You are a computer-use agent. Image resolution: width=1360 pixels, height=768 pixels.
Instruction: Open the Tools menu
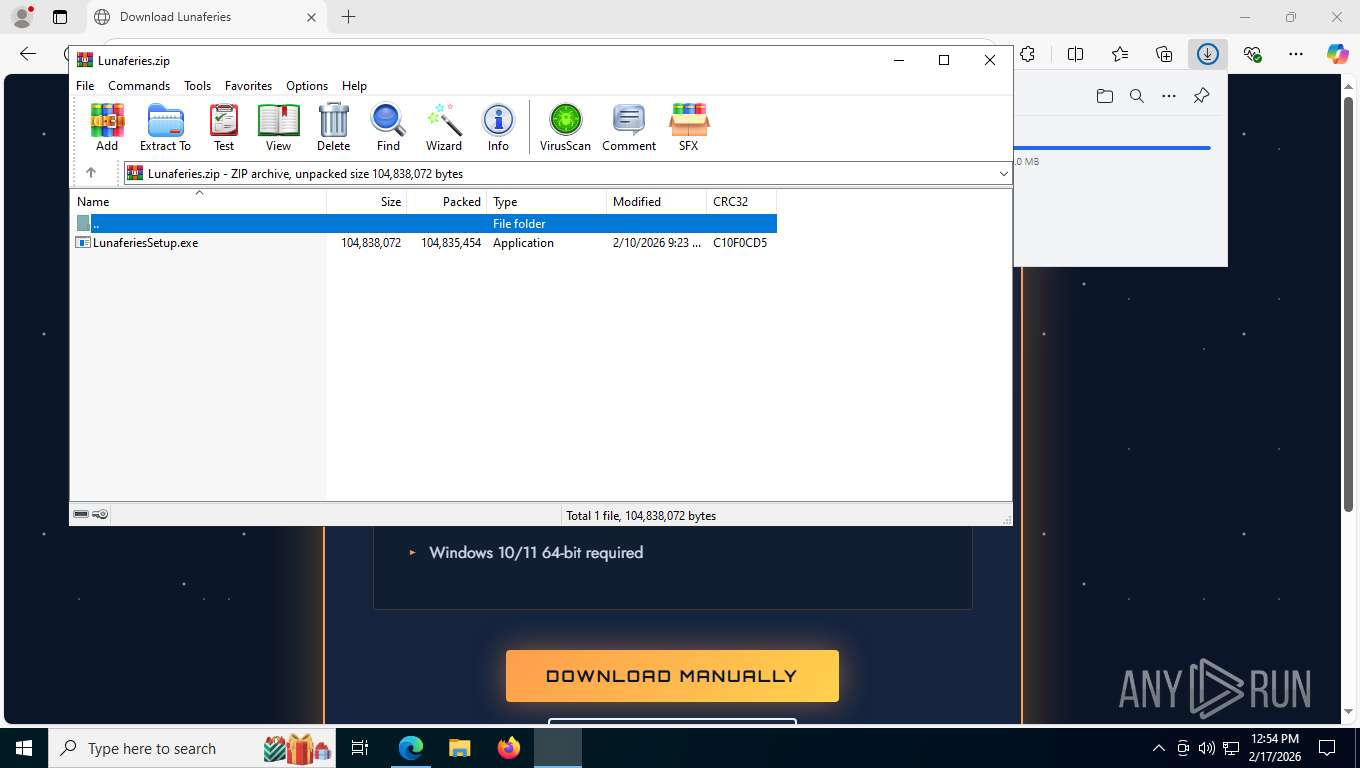(x=197, y=86)
